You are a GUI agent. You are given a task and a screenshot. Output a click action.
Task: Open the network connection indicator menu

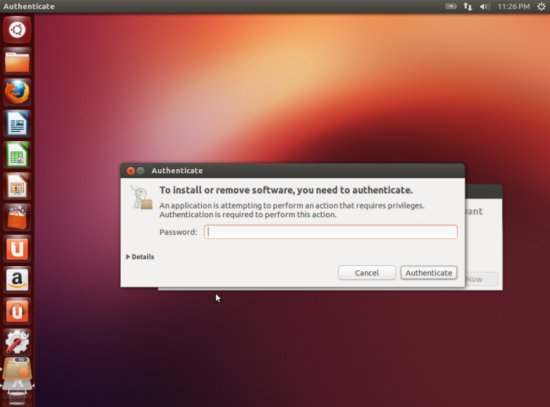click(x=468, y=6)
